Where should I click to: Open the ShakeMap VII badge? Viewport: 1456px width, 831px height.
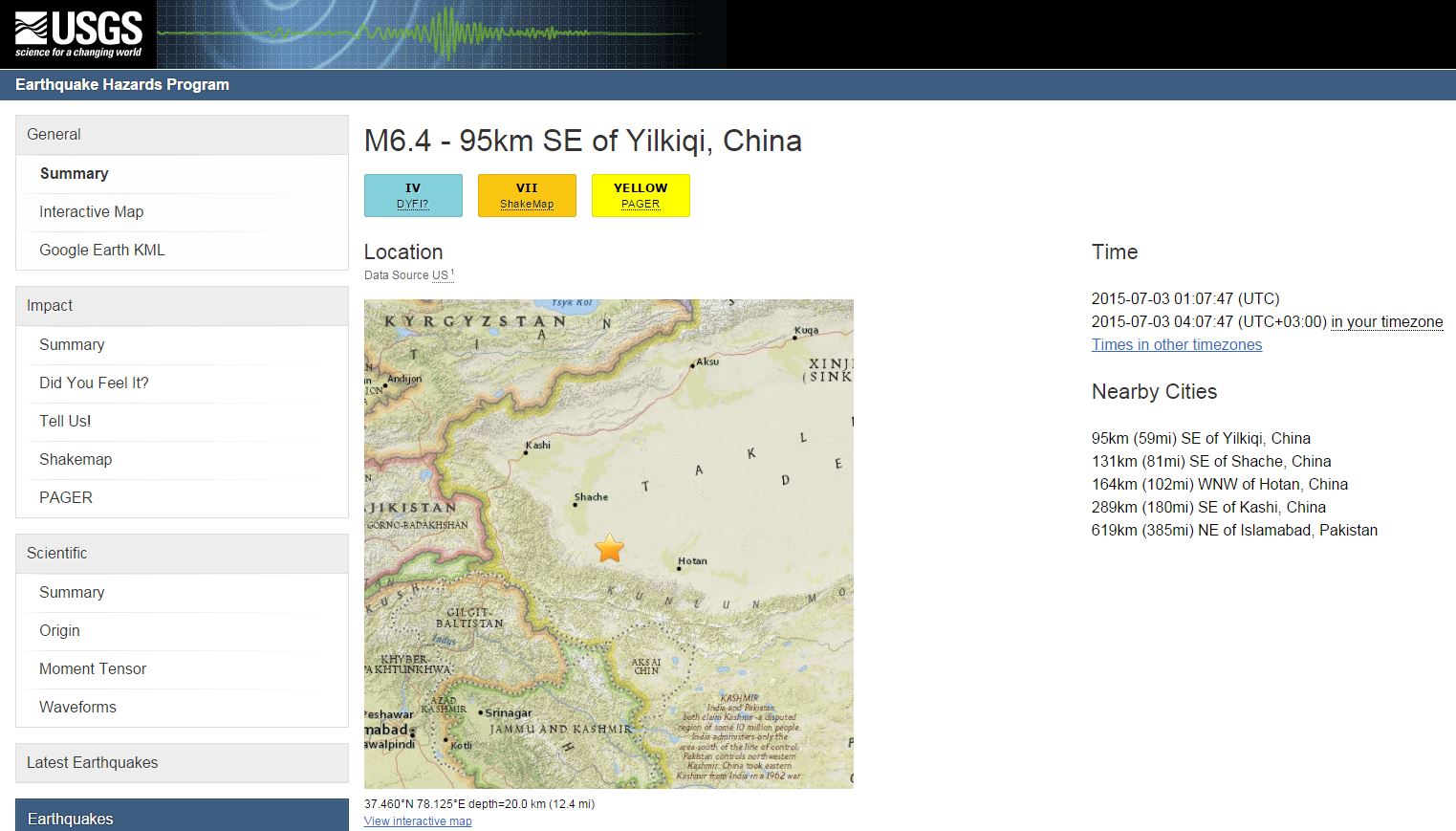(x=527, y=195)
